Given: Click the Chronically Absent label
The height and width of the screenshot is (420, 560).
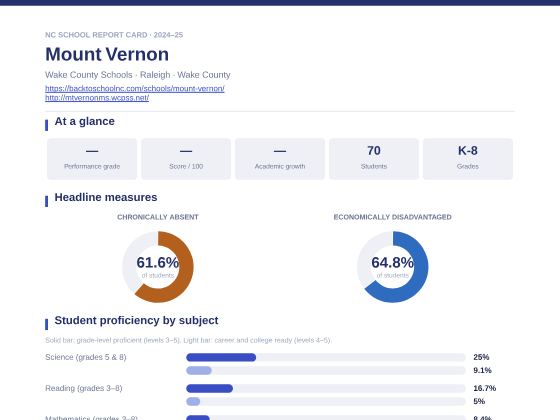Looking at the screenshot, I should click(x=158, y=217).
